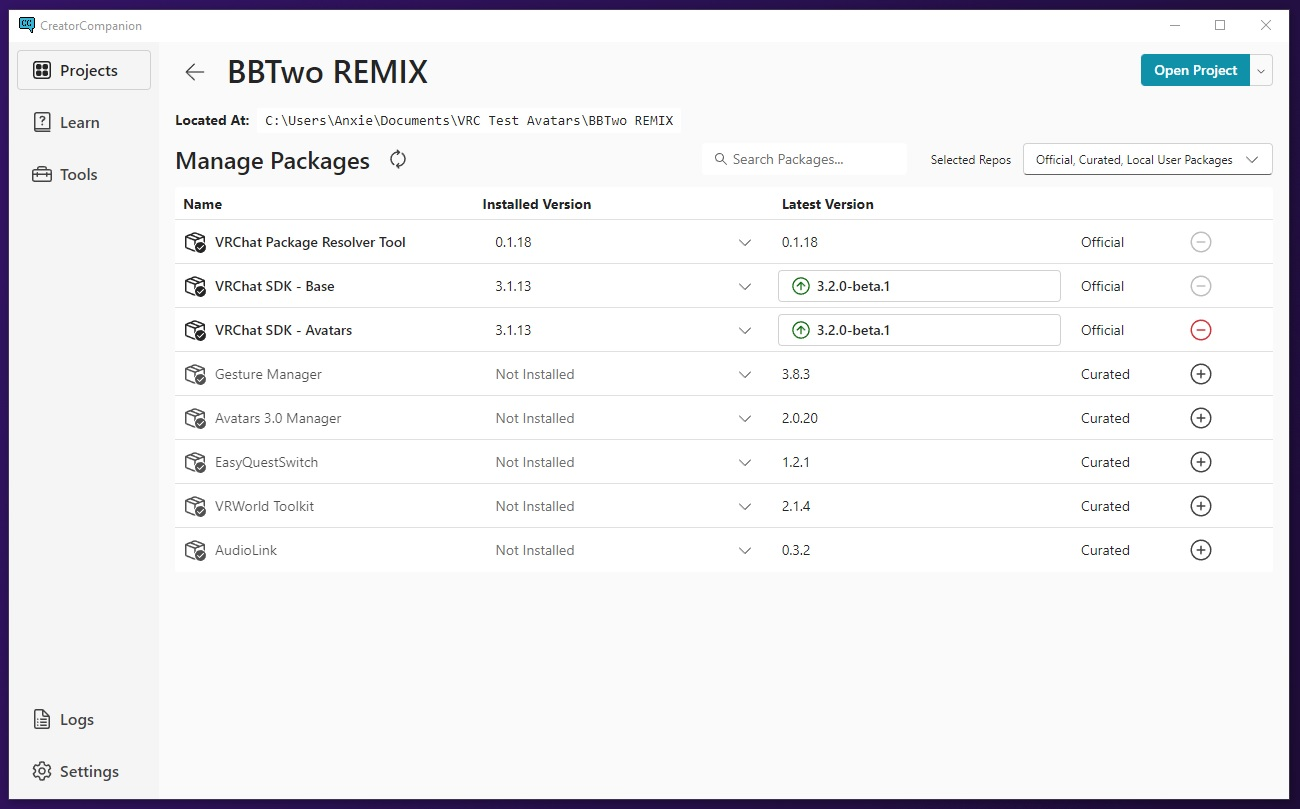This screenshot has width=1300, height=809.
Task: Expand version dropdown for VRWorld Toolkit
Action: tap(744, 506)
